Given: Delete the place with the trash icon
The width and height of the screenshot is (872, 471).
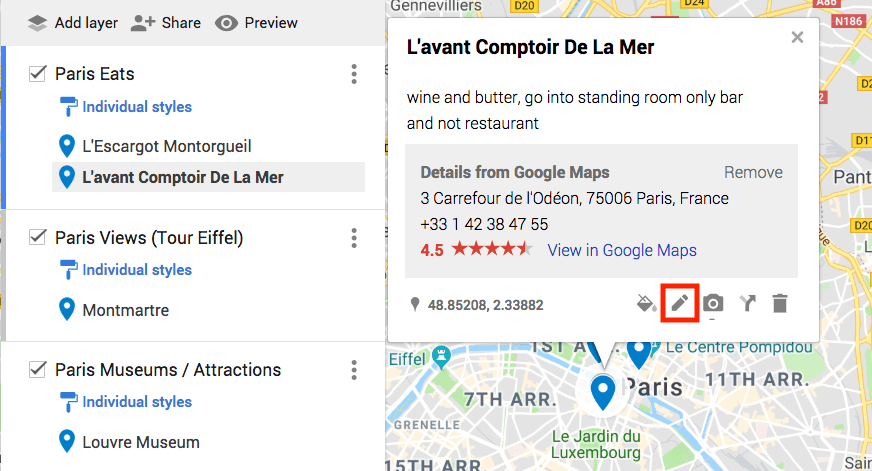Looking at the screenshot, I should [x=780, y=303].
